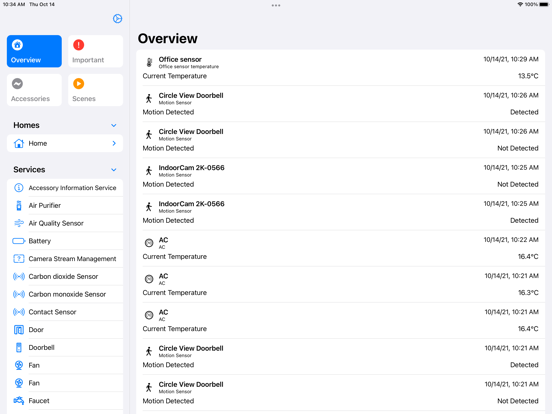The image size is (552, 414).
Task: Open the Office sensor temperature entry
Action: coord(340,68)
